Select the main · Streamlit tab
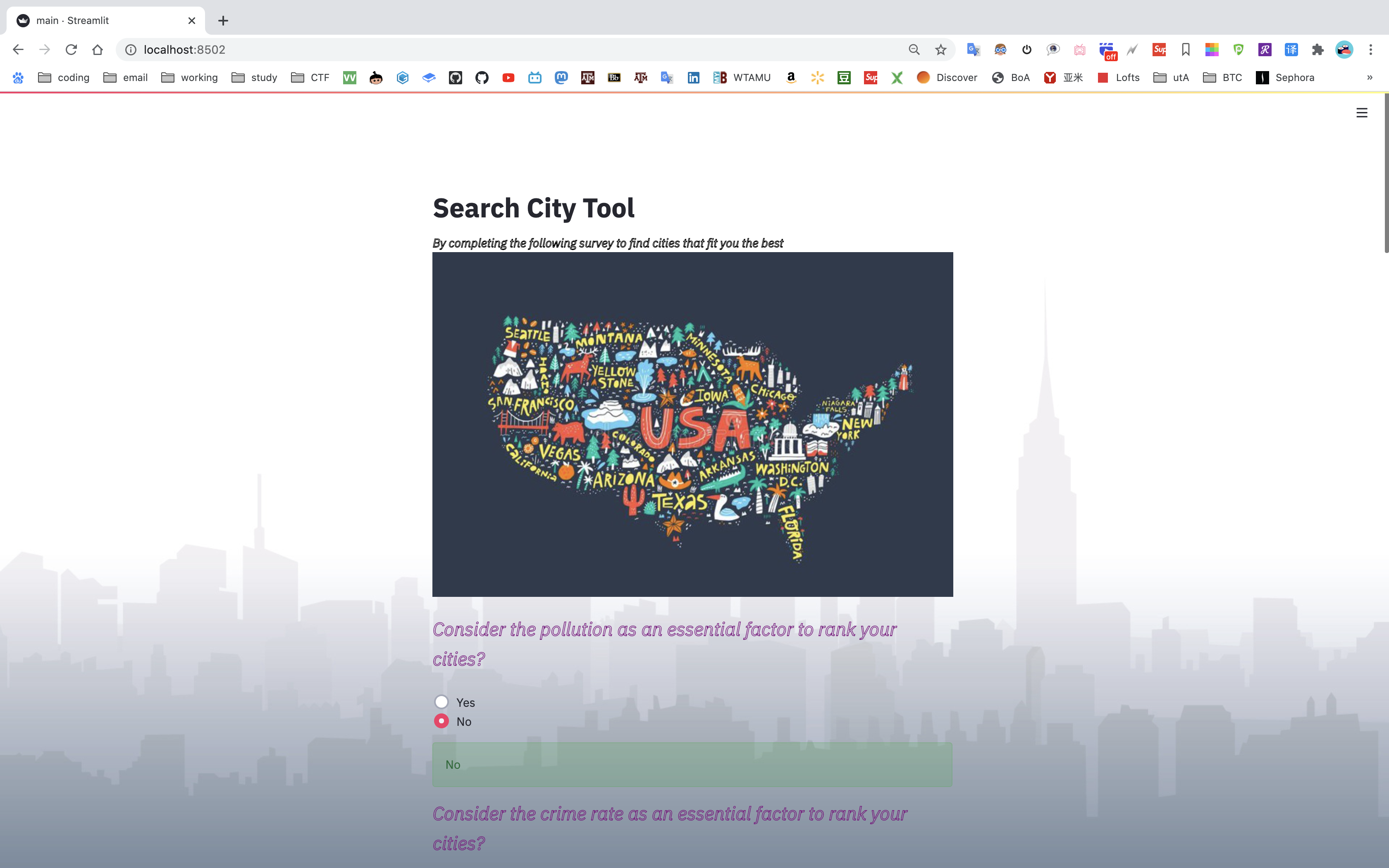Screen dimensions: 1389x868 click(x=103, y=21)
